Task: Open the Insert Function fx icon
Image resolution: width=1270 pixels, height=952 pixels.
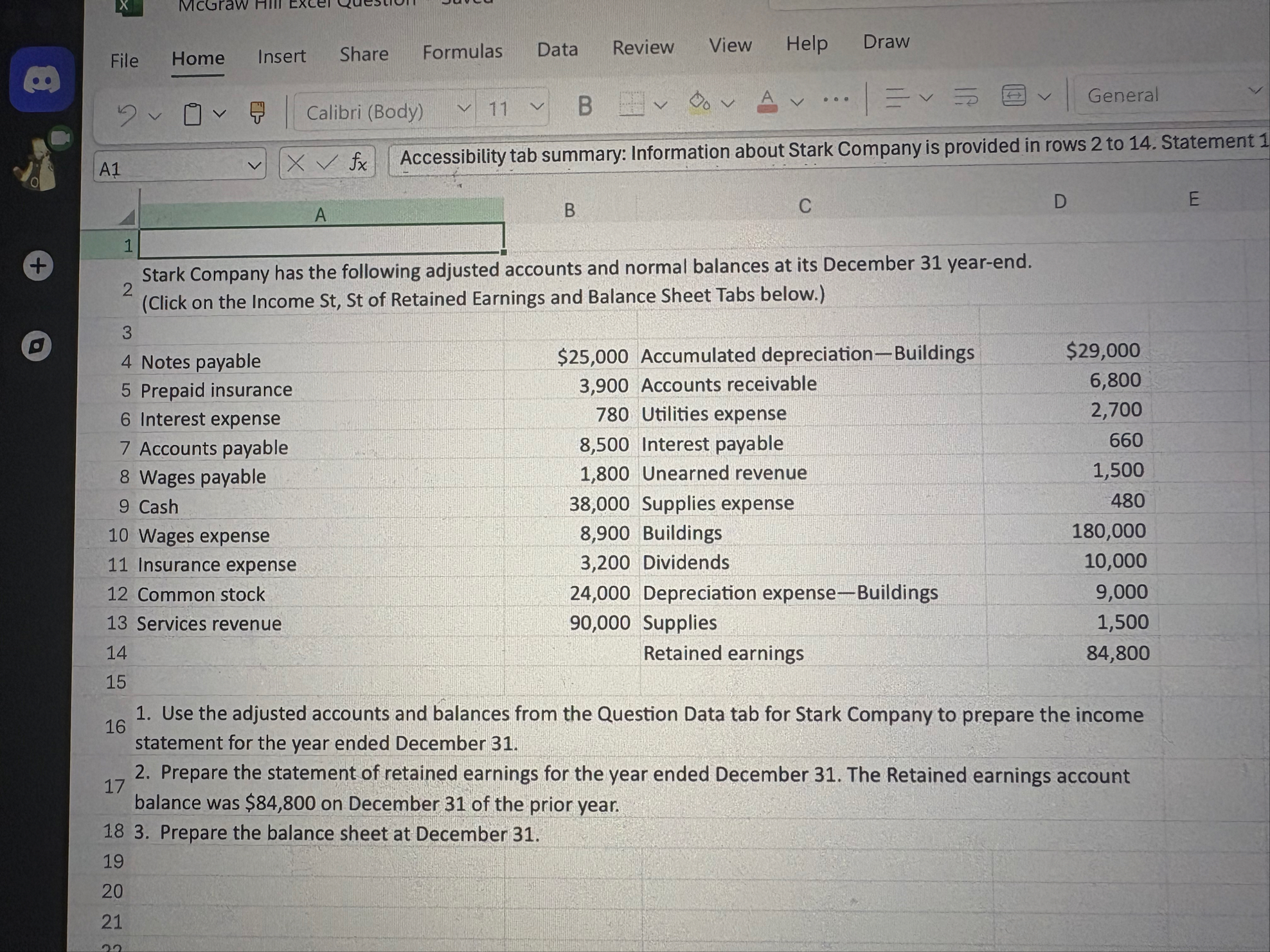Action: click(x=359, y=163)
